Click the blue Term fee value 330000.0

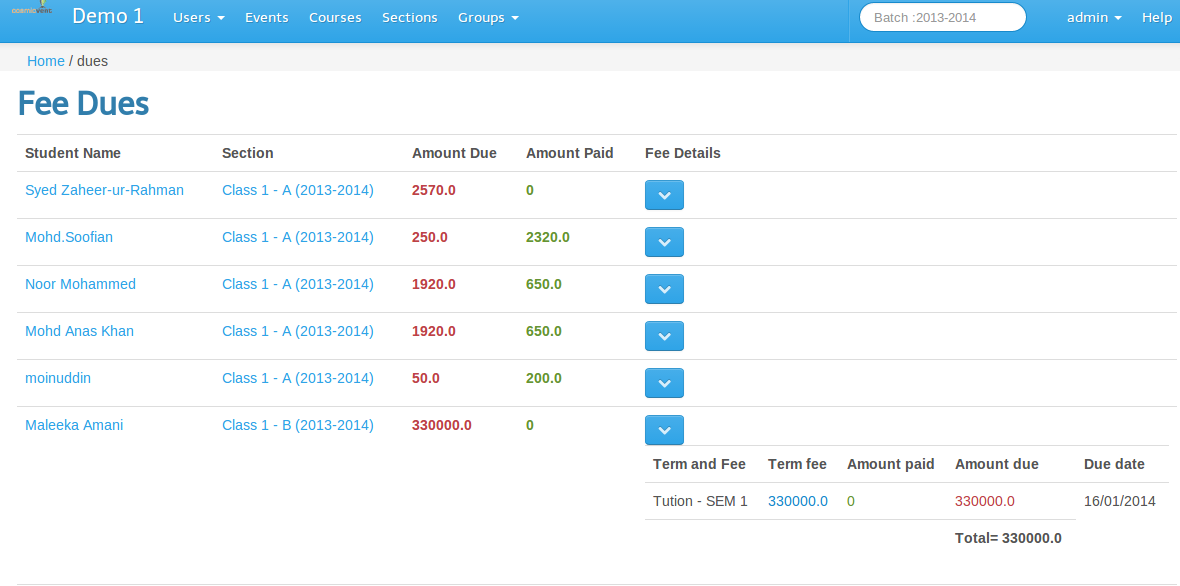pos(798,501)
